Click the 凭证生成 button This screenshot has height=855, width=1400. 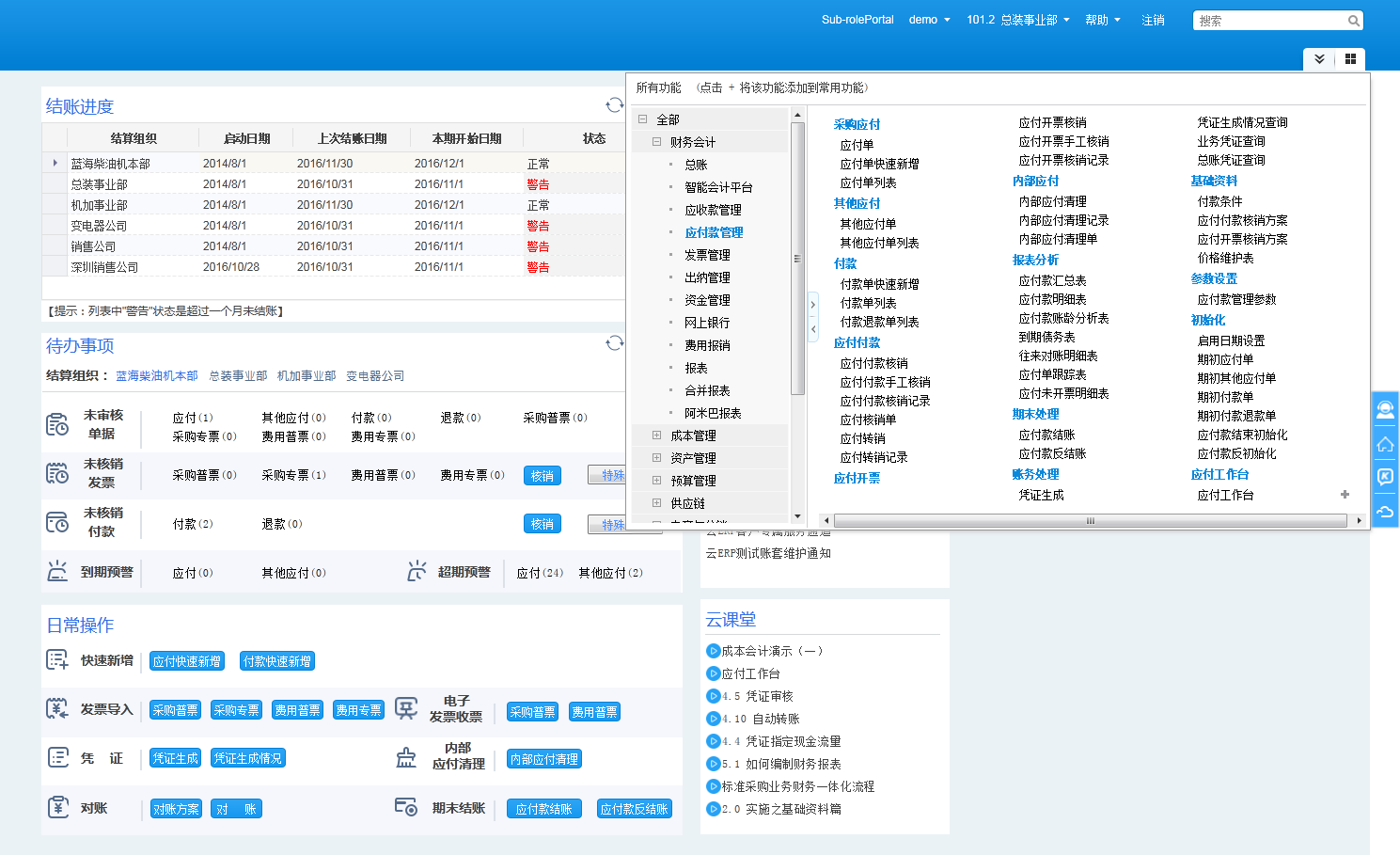coord(175,758)
